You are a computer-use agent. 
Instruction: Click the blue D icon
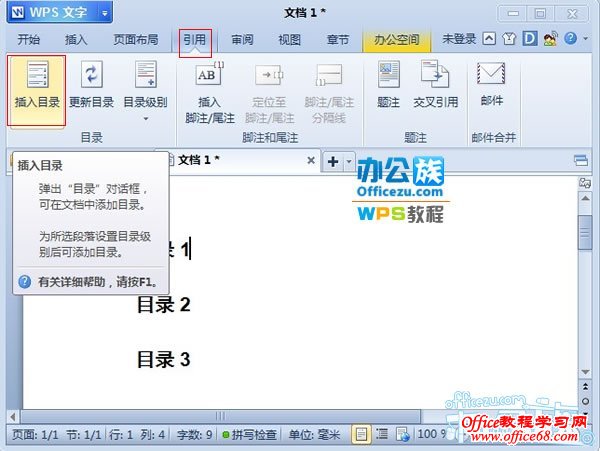pos(530,39)
